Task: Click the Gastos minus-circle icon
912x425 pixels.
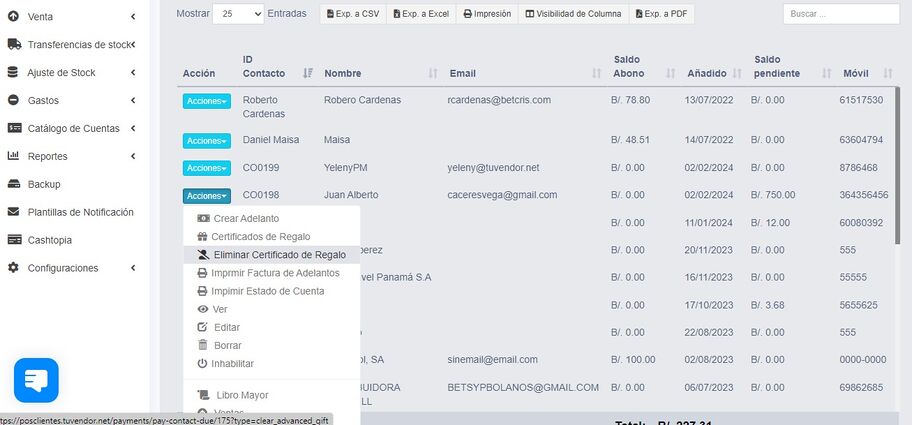Action: [13, 101]
